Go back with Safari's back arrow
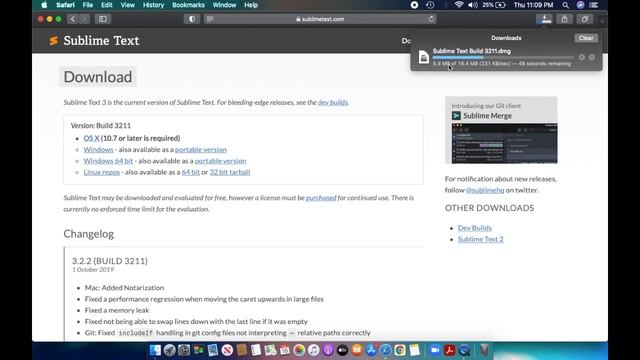 73,19
